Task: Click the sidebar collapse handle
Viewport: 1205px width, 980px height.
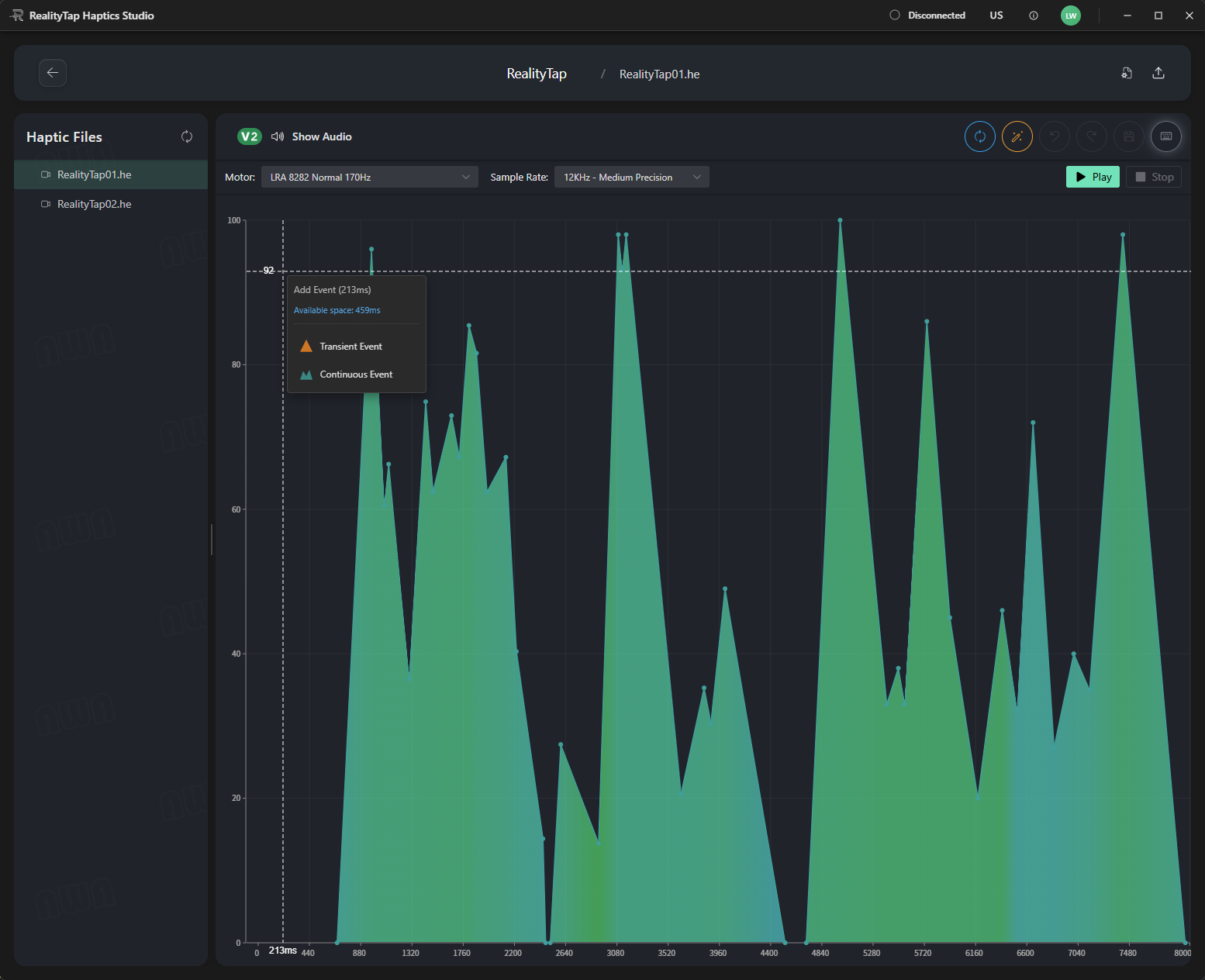Action: [x=211, y=540]
